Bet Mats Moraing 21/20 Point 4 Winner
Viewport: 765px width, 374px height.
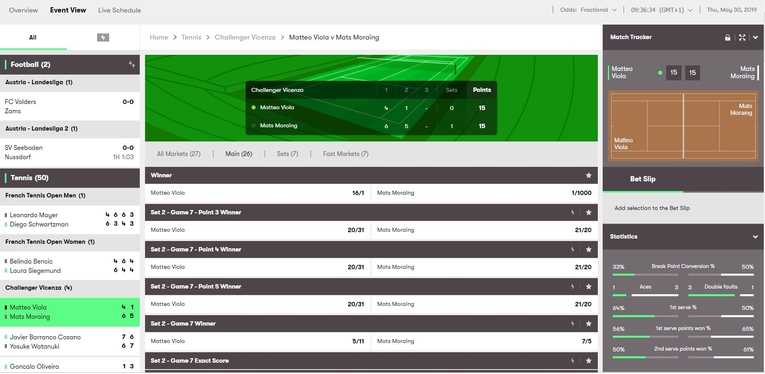pyautogui.click(x=484, y=267)
